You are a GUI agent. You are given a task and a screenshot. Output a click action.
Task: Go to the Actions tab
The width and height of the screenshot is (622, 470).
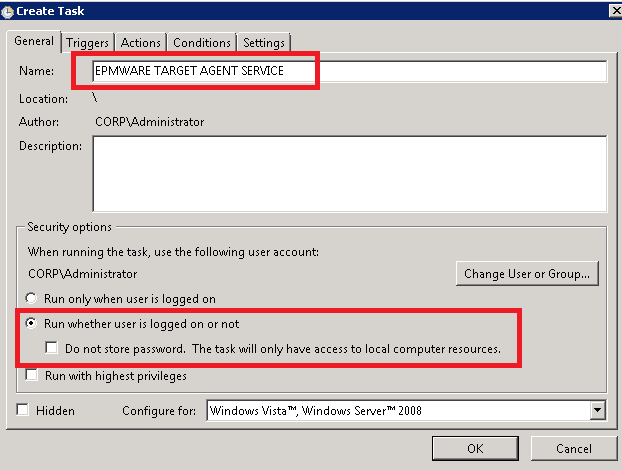[x=140, y=42]
